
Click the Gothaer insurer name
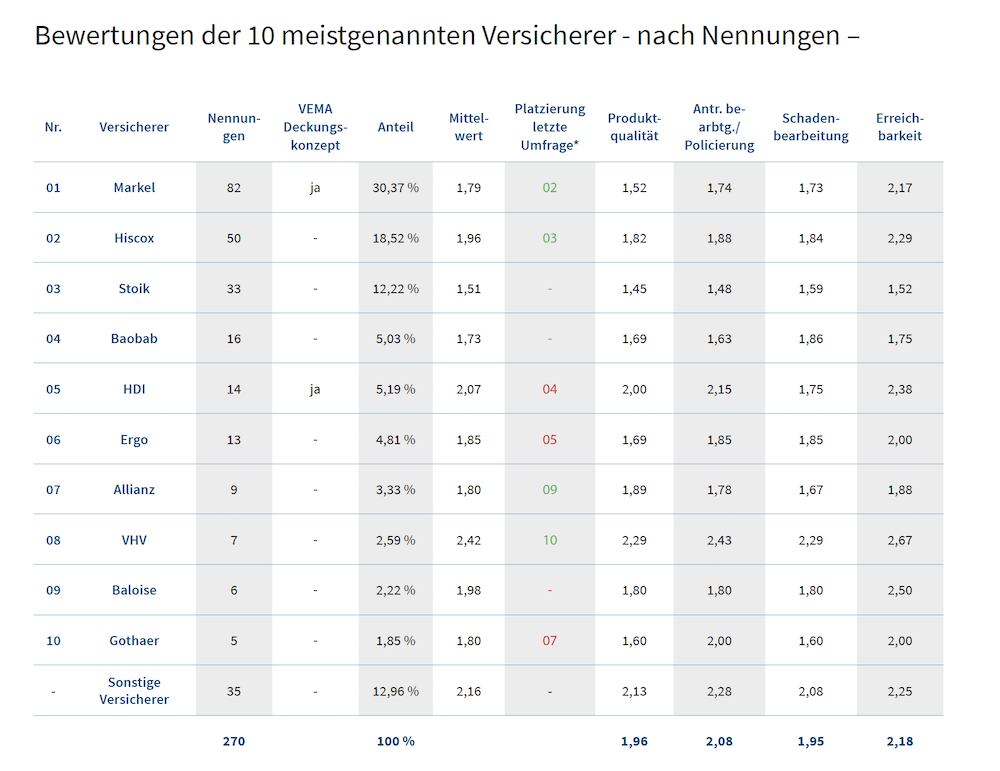[134, 641]
